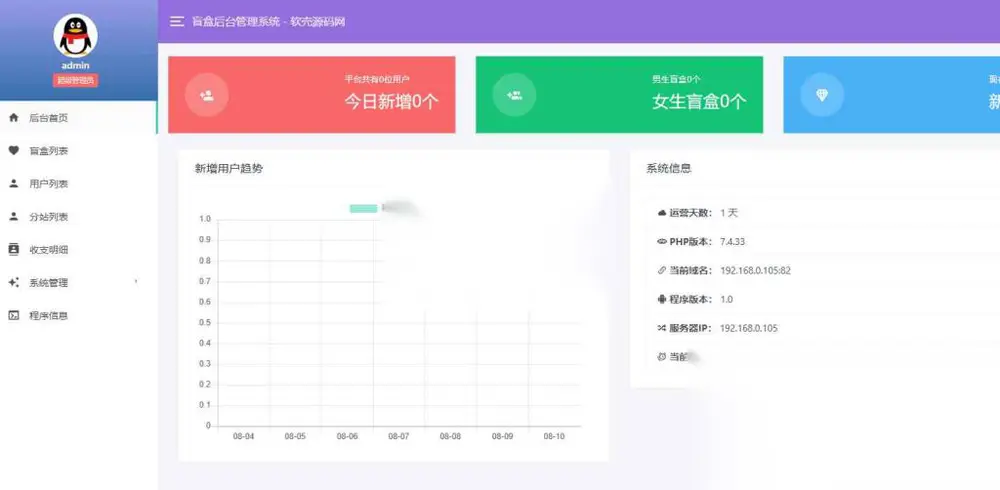Viewport: 1000px width, 490px height.
Task: Click the sparkle icon beside 系统管理
Action: coord(13,283)
